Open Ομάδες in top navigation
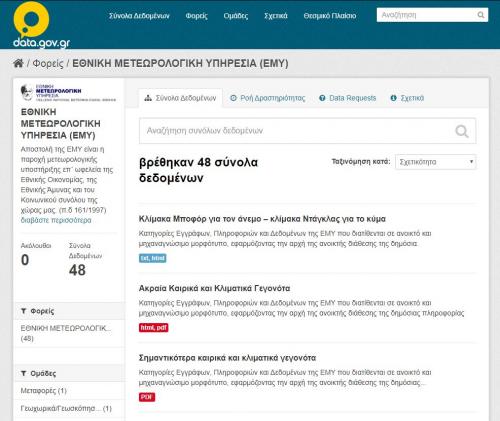Viewport: 500px width, 421px height. [236, 16]
